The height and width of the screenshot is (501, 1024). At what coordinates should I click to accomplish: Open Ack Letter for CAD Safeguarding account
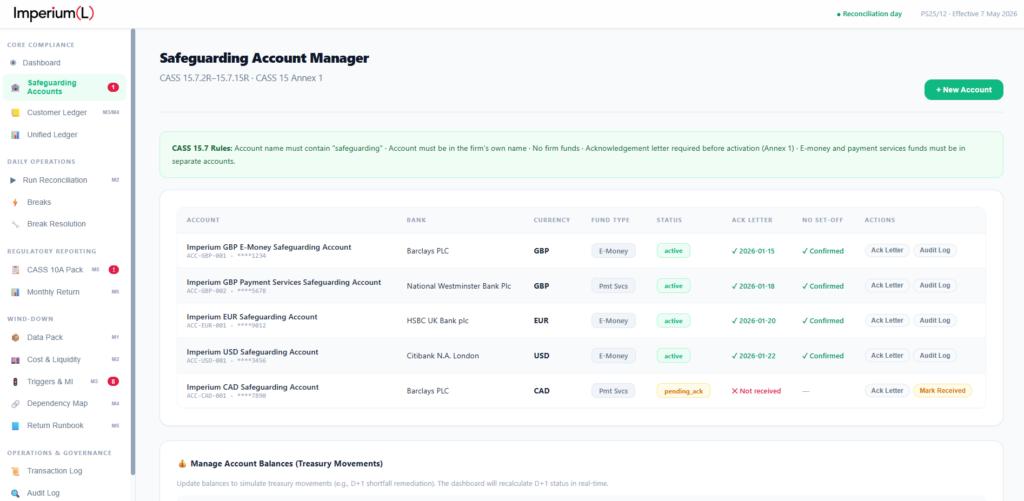(887, 391)
